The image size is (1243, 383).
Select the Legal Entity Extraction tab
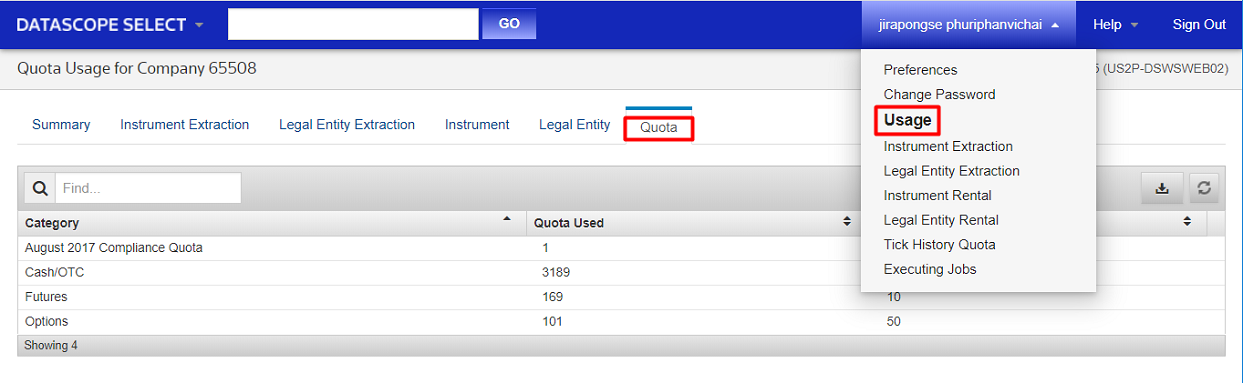347,125
